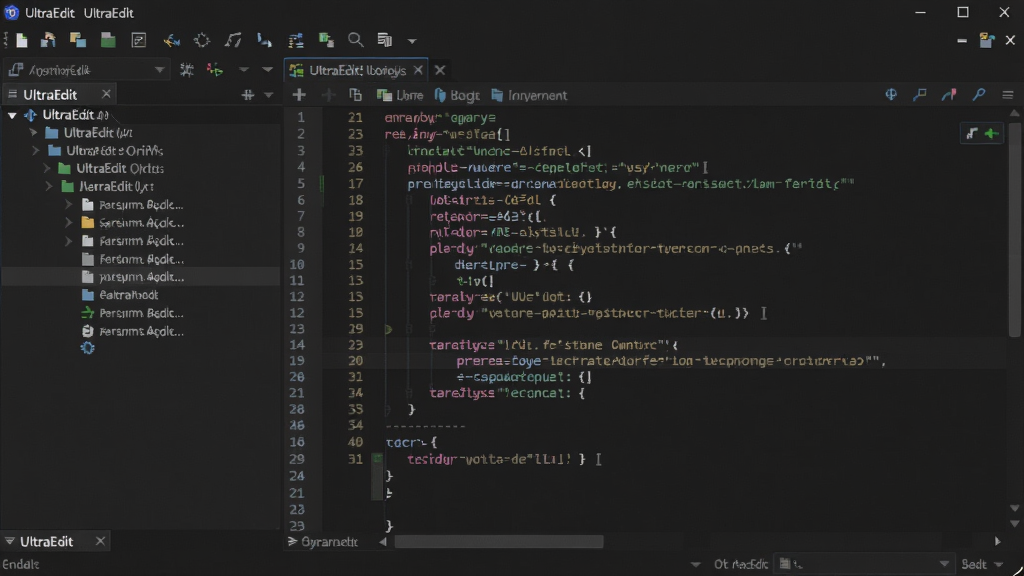Click the X button right of document tab
The image size is (1024, 576).
click(x=440, y=70)
